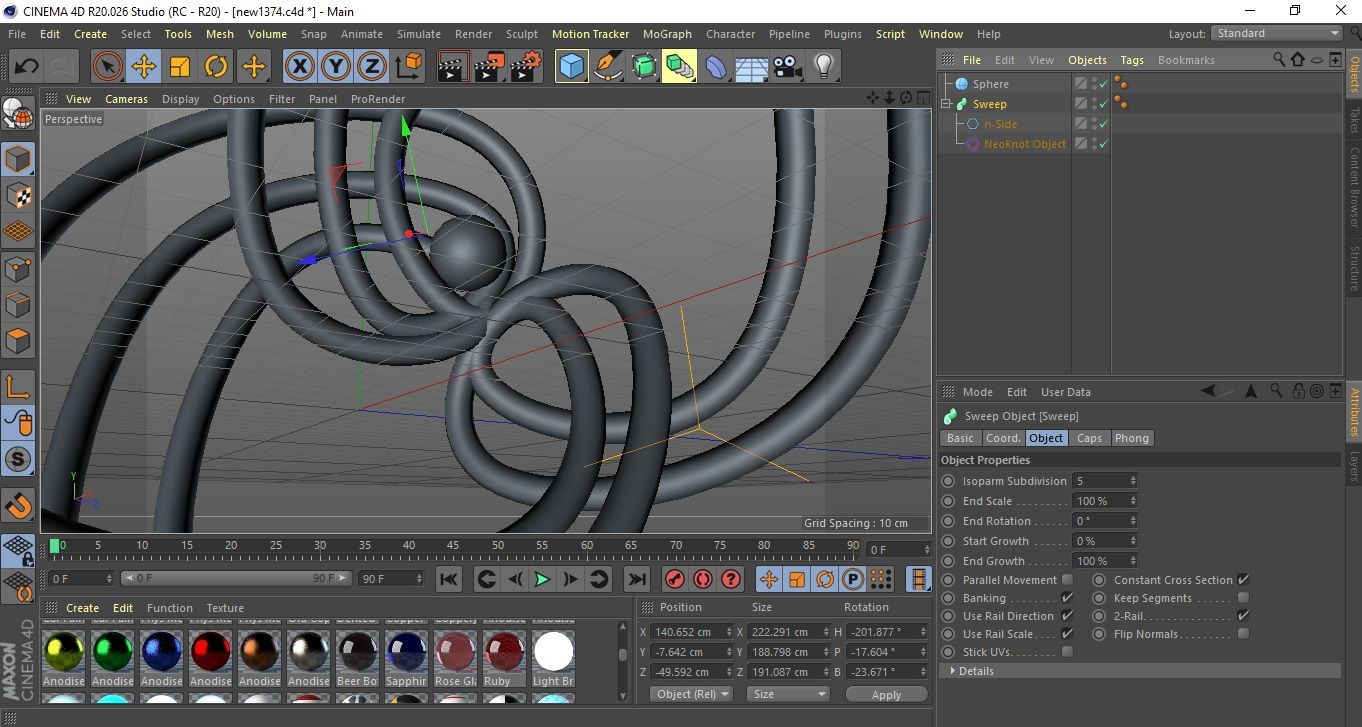Open Edit Render Settings icon

coord(526,67)
